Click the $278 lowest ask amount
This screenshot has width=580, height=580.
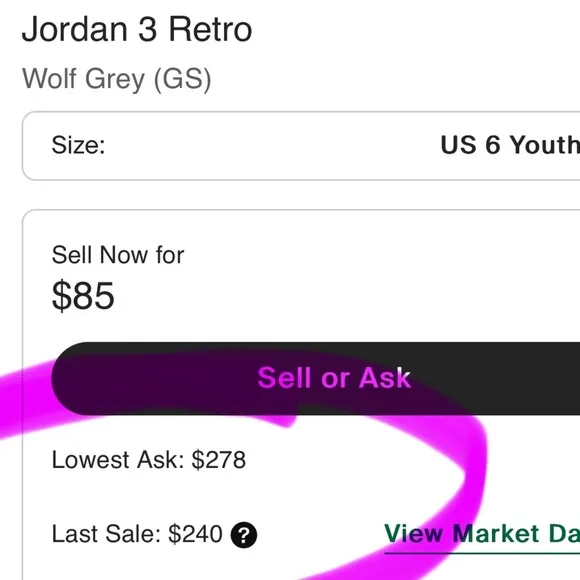point(219,460)
